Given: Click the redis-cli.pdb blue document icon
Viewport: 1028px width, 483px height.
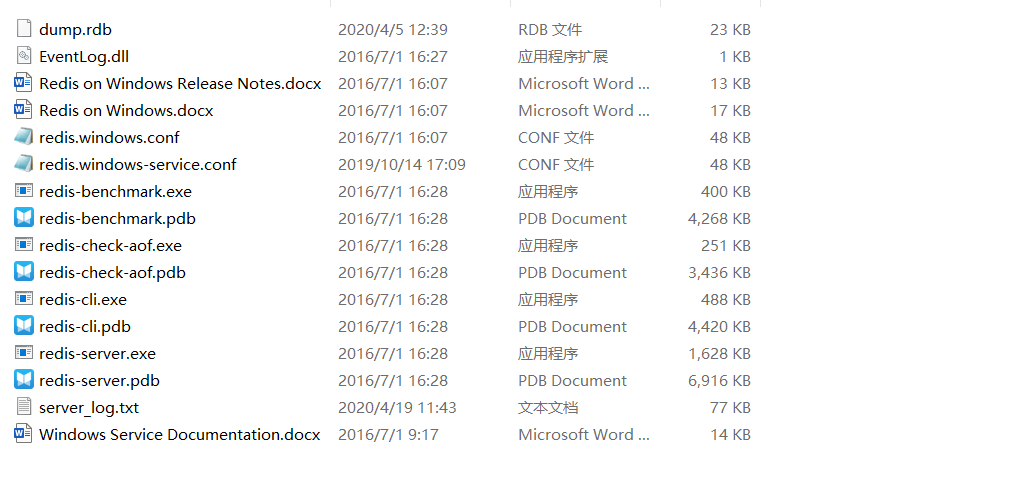Looking at the screenshot, I should coord(24,326).
